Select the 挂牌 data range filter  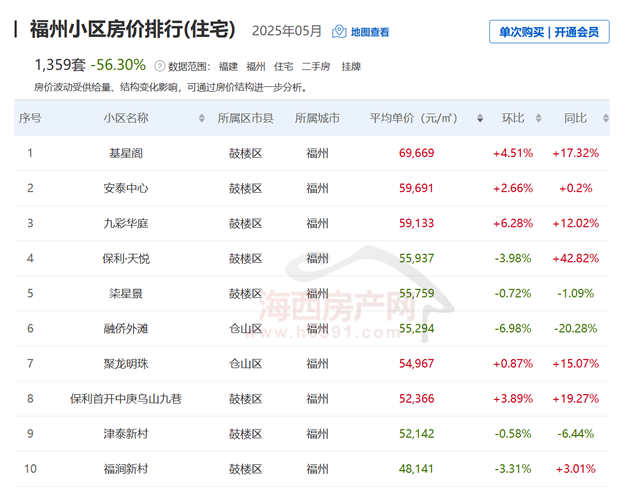pyautogui.click(x=351, y=66)
